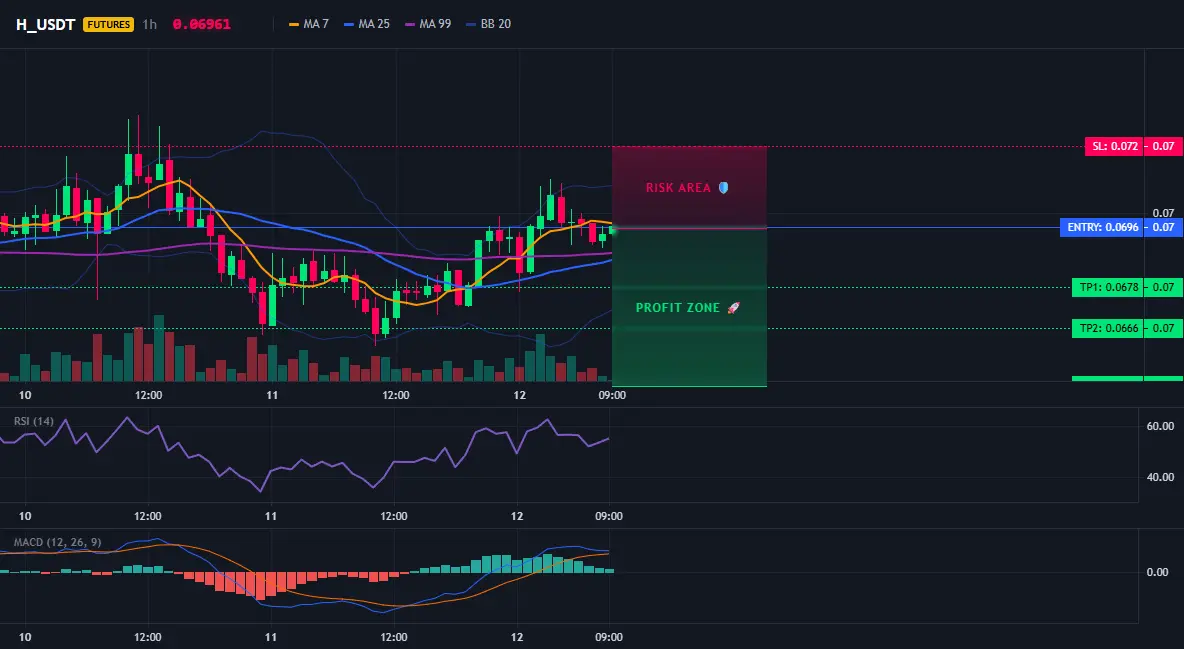Image resolution: width=1184 pixels, height=649 pixels.
Task: Select the PROFIT ZONE label
Action: coord(678,308)
